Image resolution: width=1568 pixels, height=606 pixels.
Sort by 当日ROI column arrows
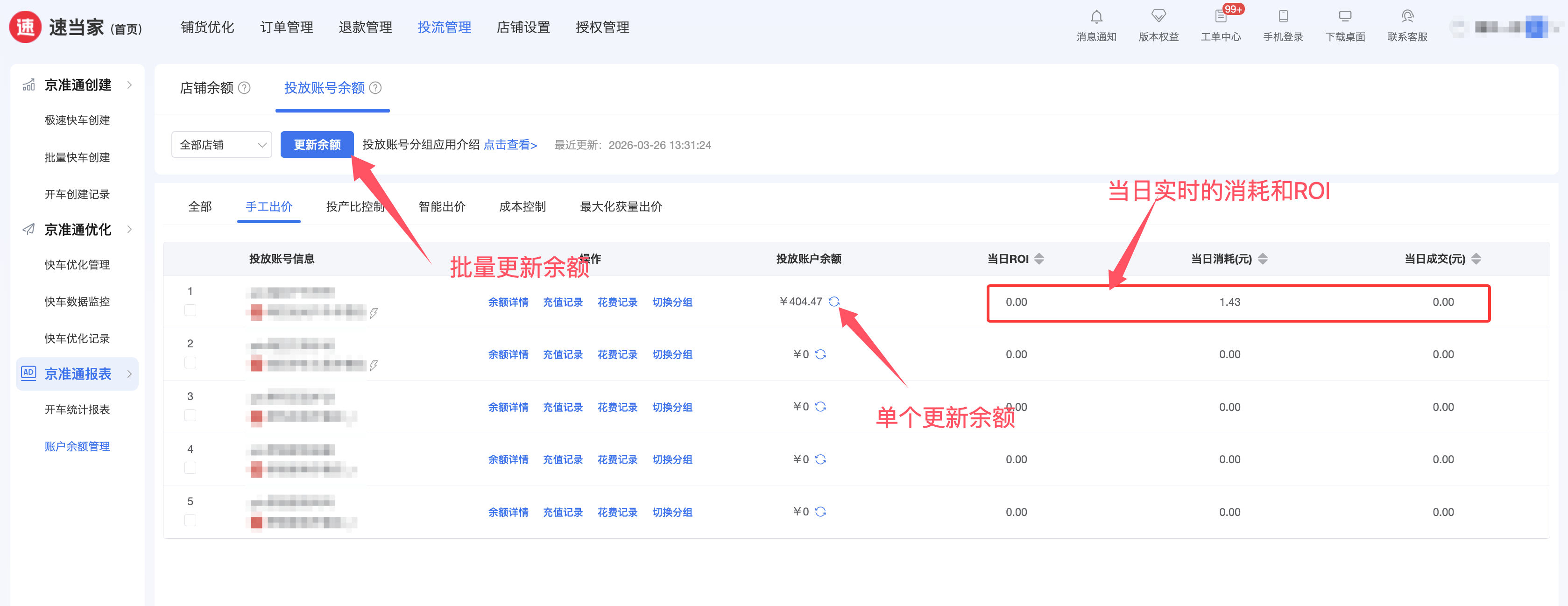tap(1039, 259)
